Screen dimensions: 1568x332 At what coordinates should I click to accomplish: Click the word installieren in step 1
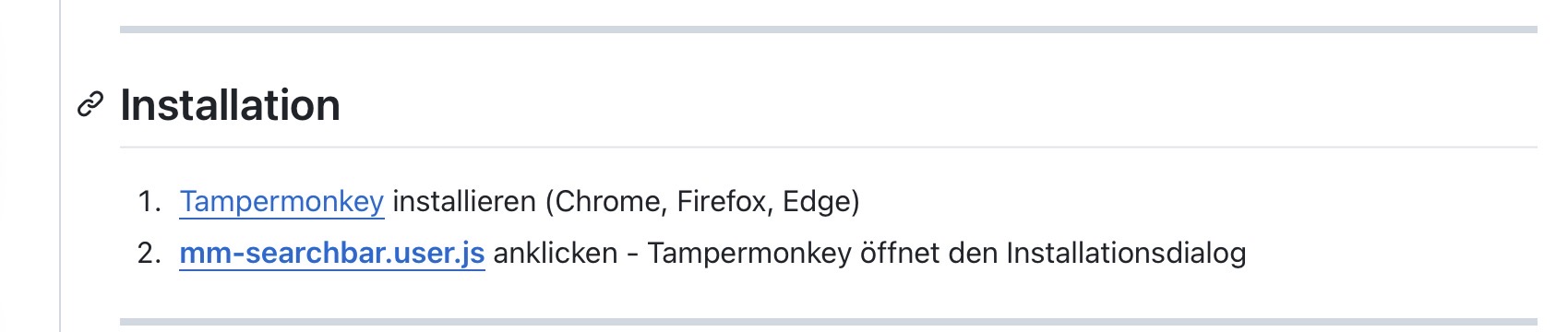pyautogui.click(x=464, y=201)
